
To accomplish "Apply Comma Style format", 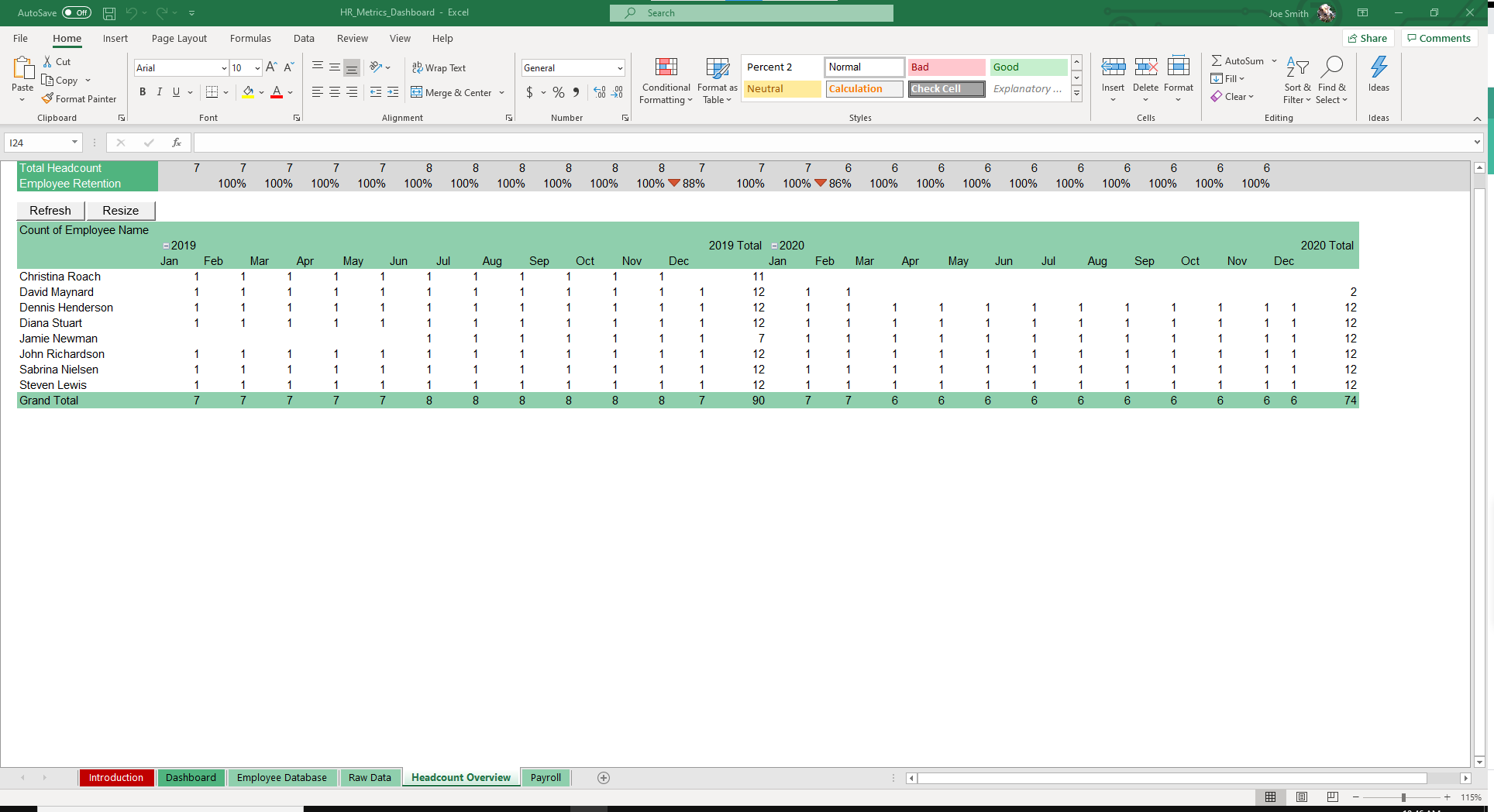I will click(576, 92).
